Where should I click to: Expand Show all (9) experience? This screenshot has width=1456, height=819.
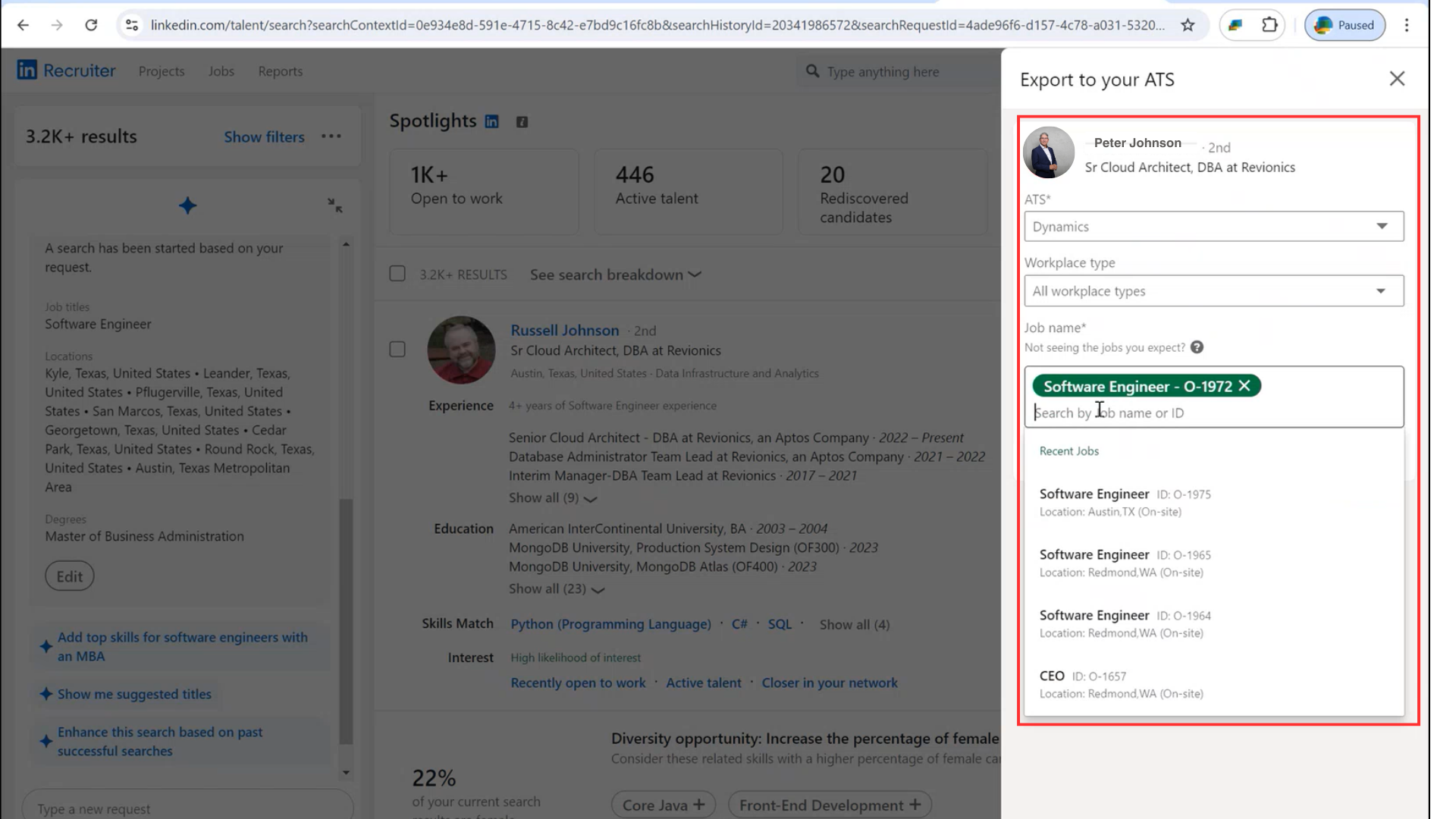click(x=553, y=498)
